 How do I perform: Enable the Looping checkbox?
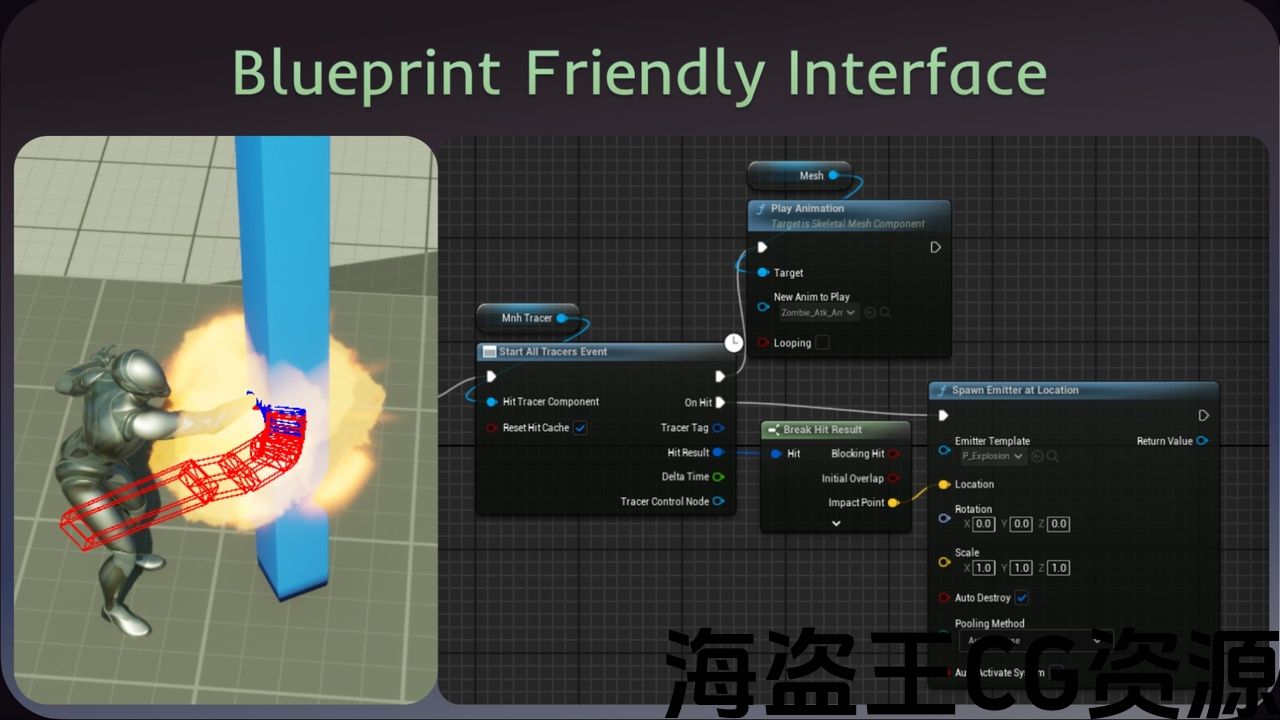[x=822, y=343]
